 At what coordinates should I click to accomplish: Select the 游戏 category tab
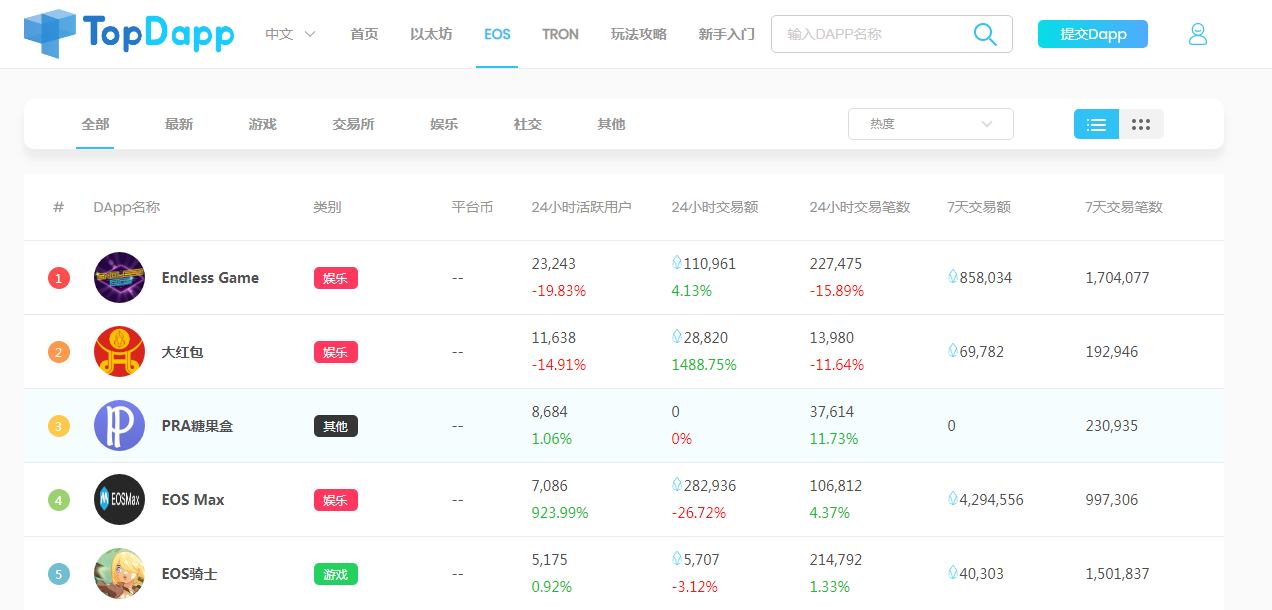tap(262, 124)
